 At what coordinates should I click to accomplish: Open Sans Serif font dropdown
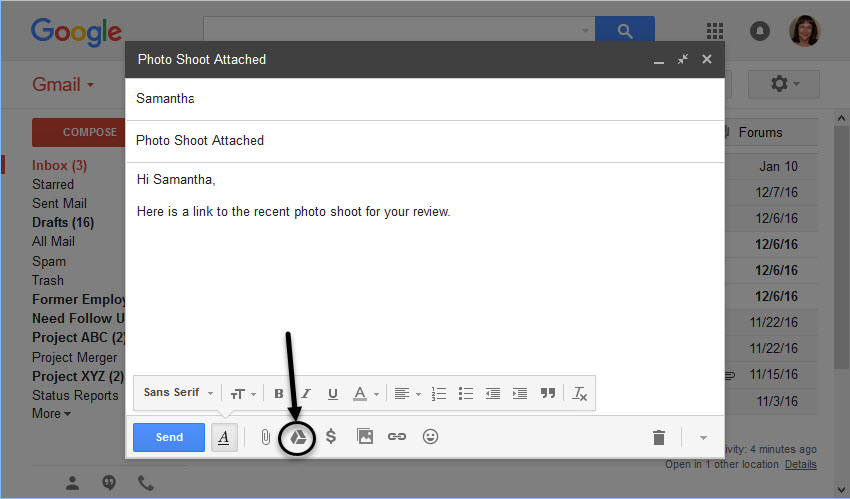(x=178, y=392)
